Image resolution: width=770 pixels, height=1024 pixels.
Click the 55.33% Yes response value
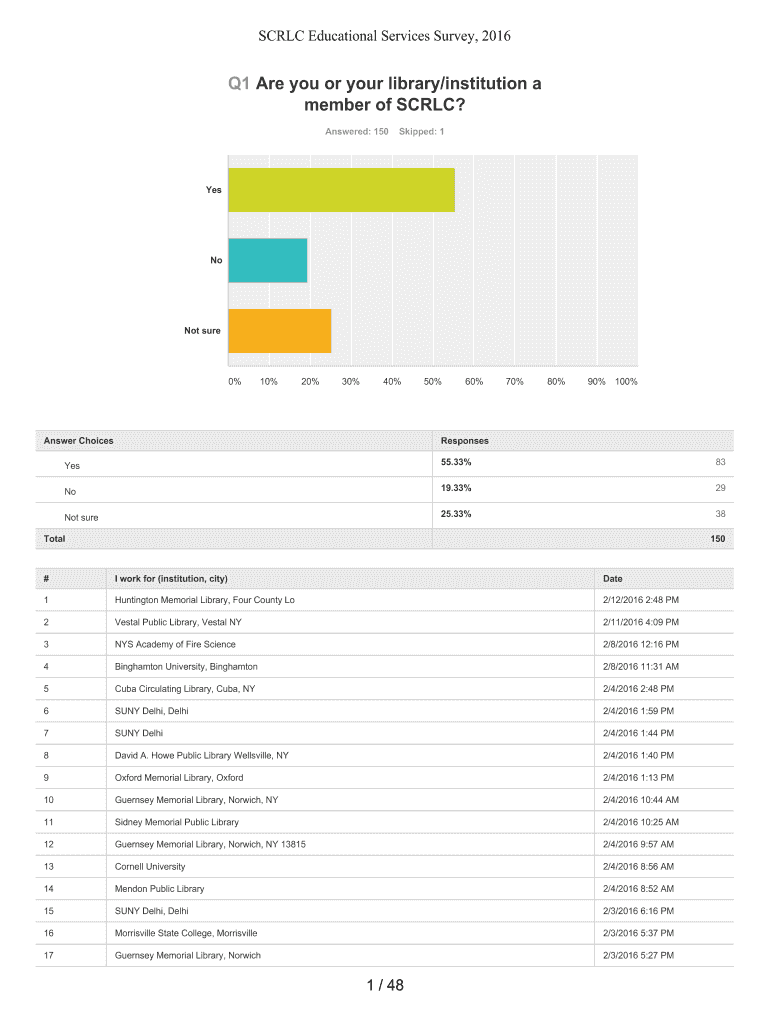point(456,462)
